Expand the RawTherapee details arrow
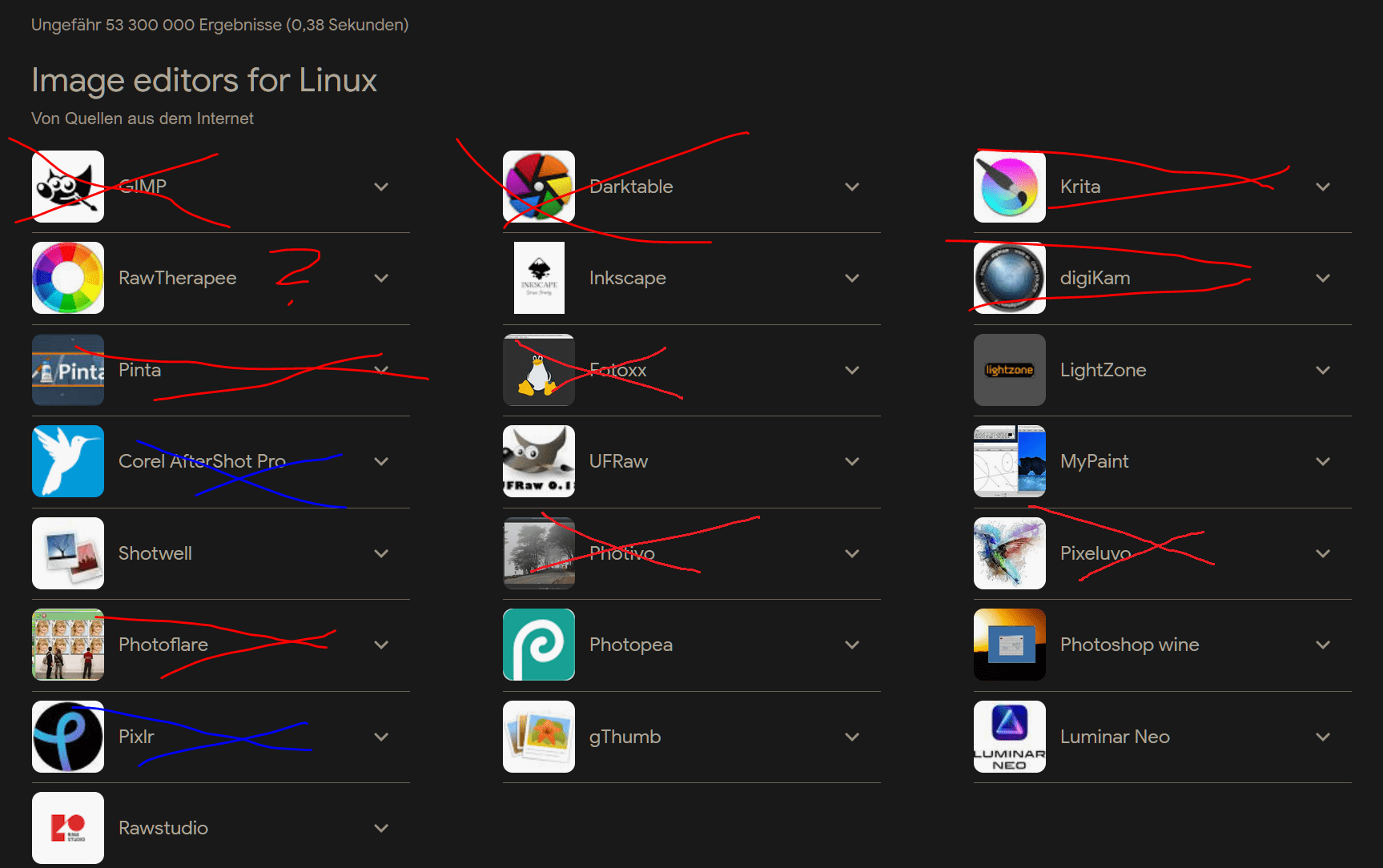This screenshot has height=868, width=1383. 381,278
